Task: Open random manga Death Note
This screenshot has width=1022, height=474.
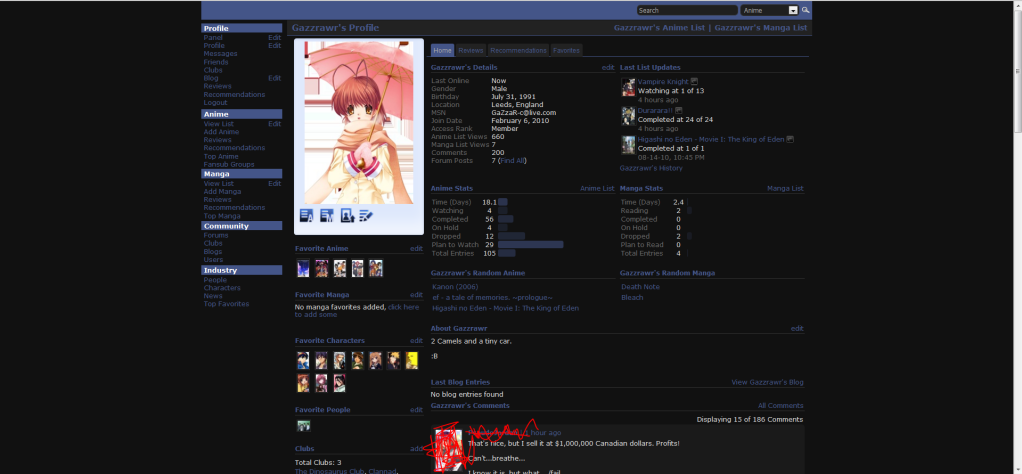Action: point(640,287)
